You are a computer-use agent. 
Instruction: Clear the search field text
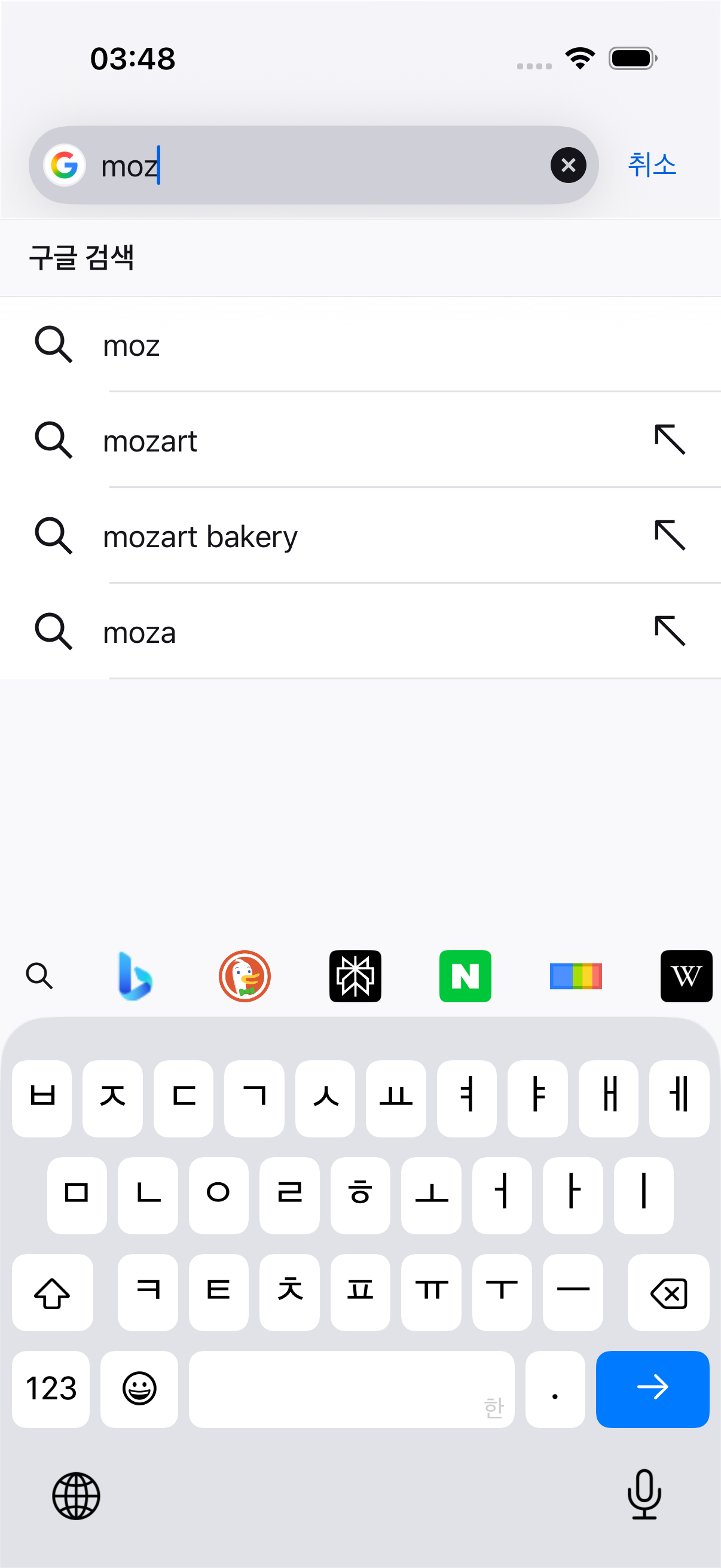(568, 165)
